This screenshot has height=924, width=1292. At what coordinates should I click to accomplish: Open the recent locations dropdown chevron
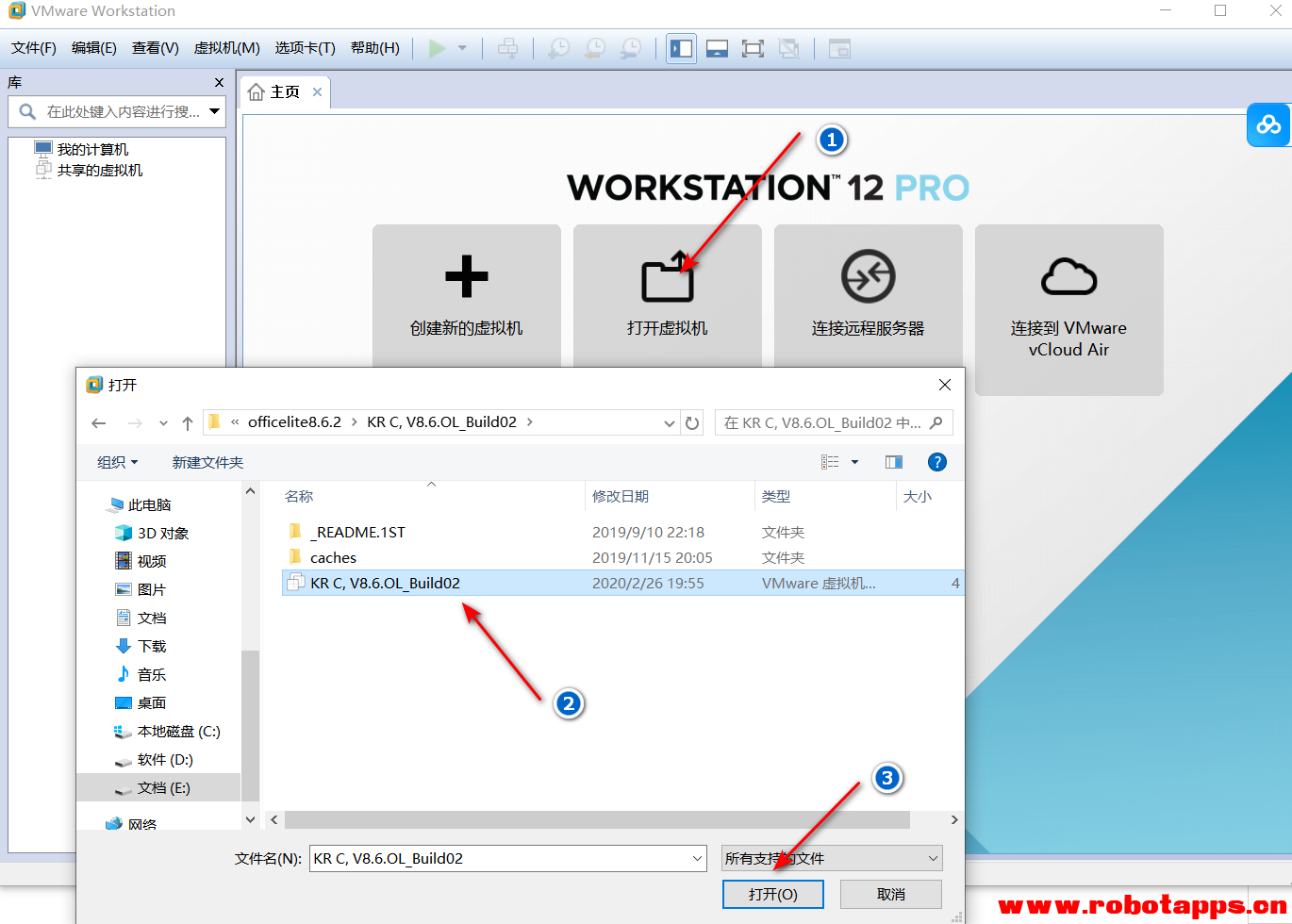pos(163,423)
